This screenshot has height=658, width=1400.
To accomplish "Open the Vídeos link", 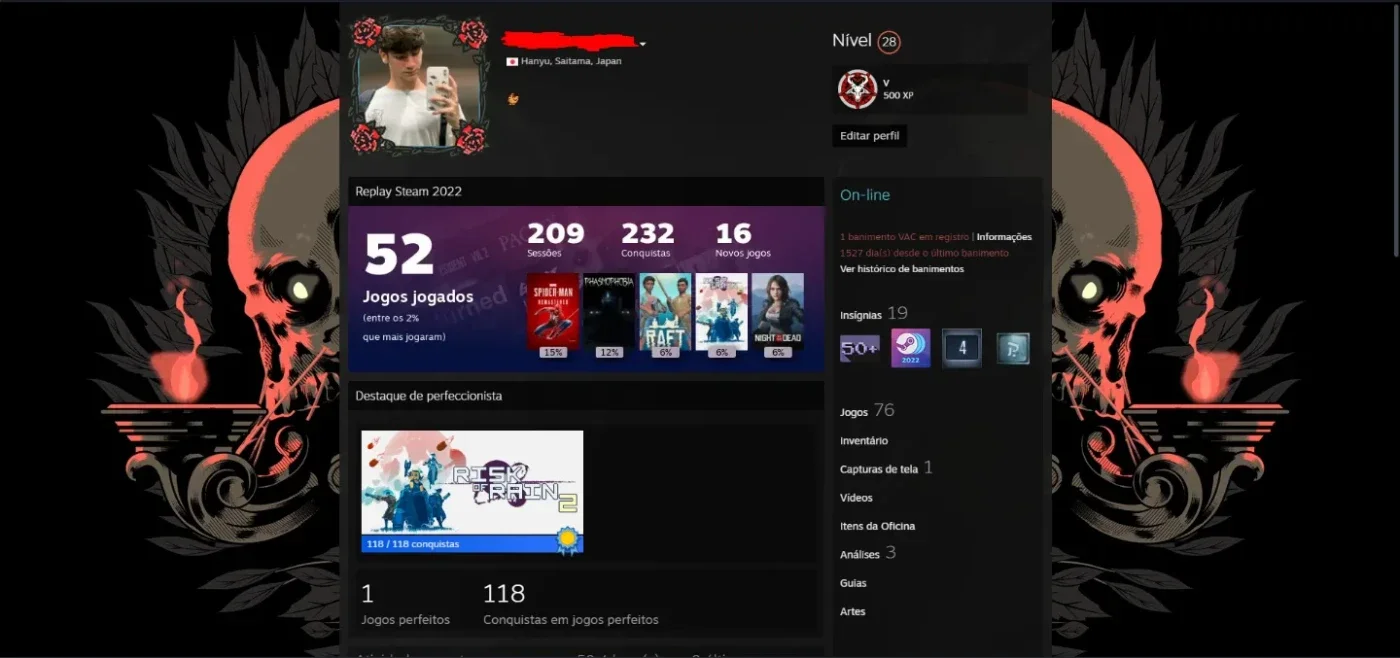I will pos(856,498).
